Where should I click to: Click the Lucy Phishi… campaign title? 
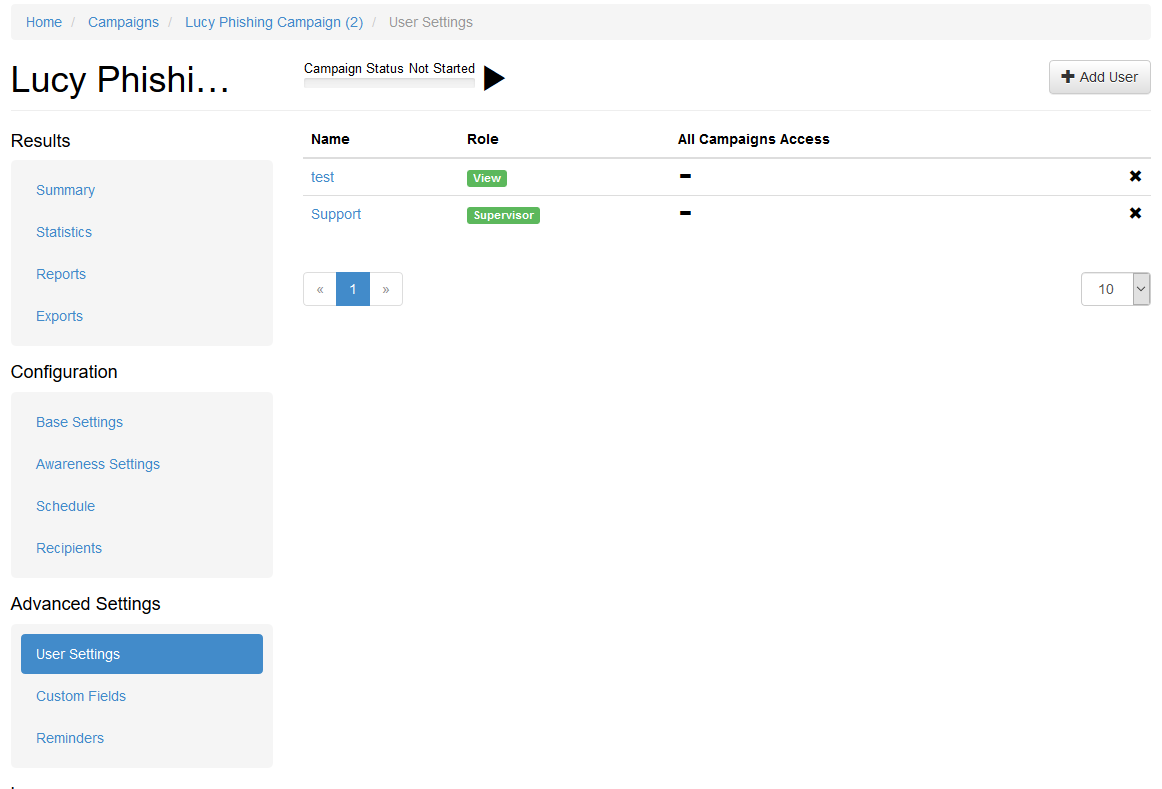[120, 79]
